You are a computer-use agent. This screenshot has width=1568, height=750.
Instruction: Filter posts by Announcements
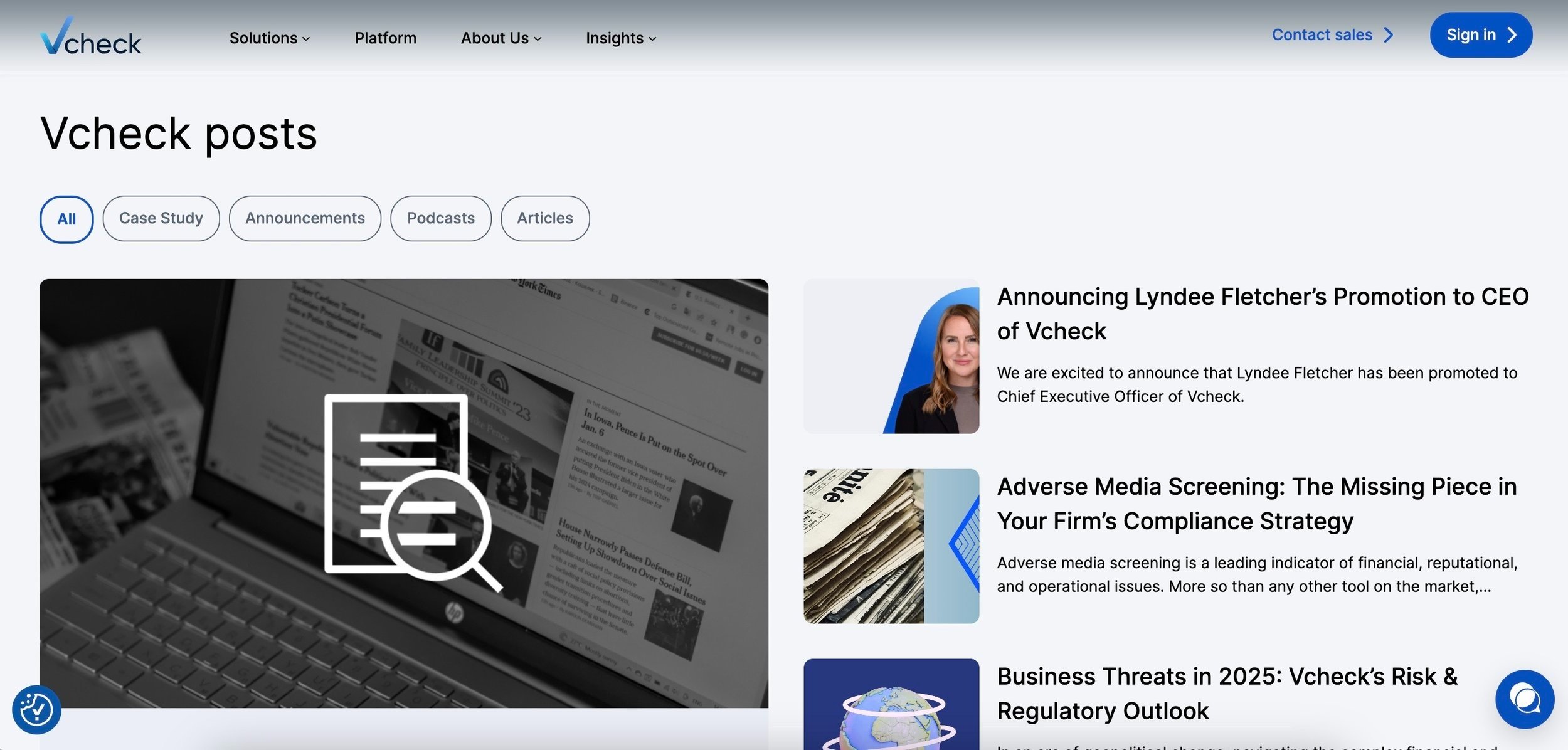click(305, 218)
